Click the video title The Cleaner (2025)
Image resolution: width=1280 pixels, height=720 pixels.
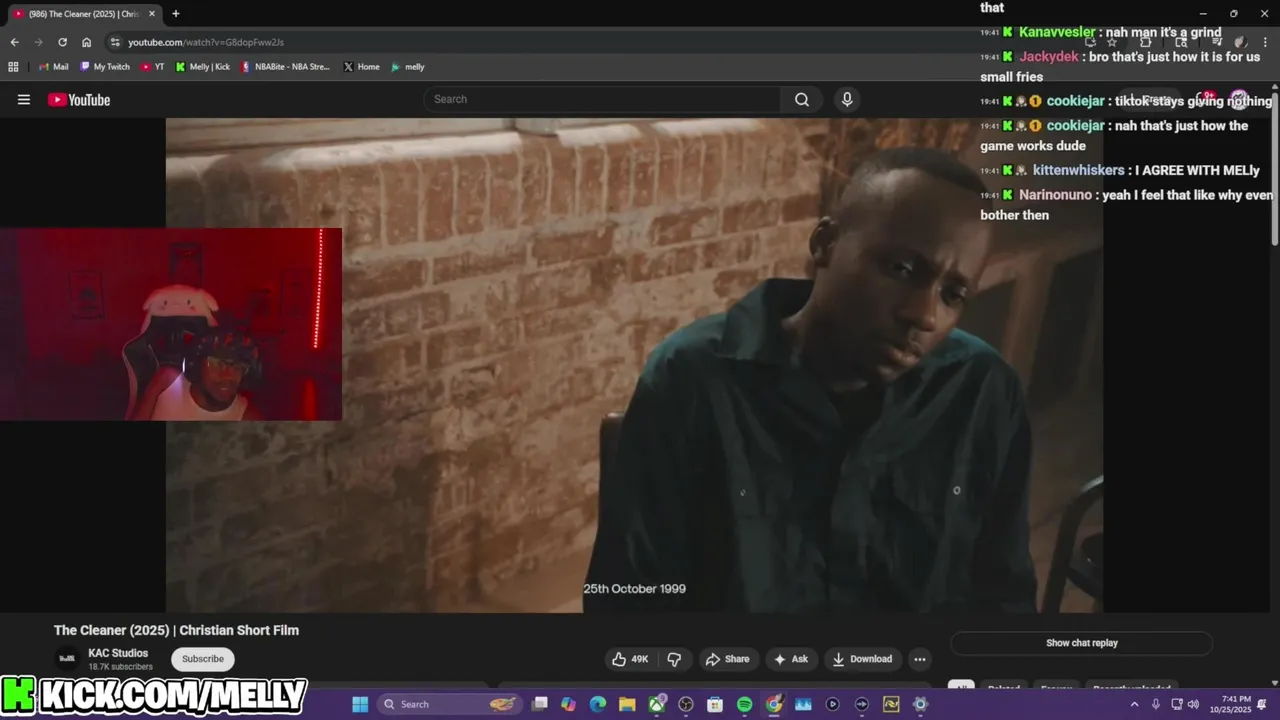tap(176, 630)
